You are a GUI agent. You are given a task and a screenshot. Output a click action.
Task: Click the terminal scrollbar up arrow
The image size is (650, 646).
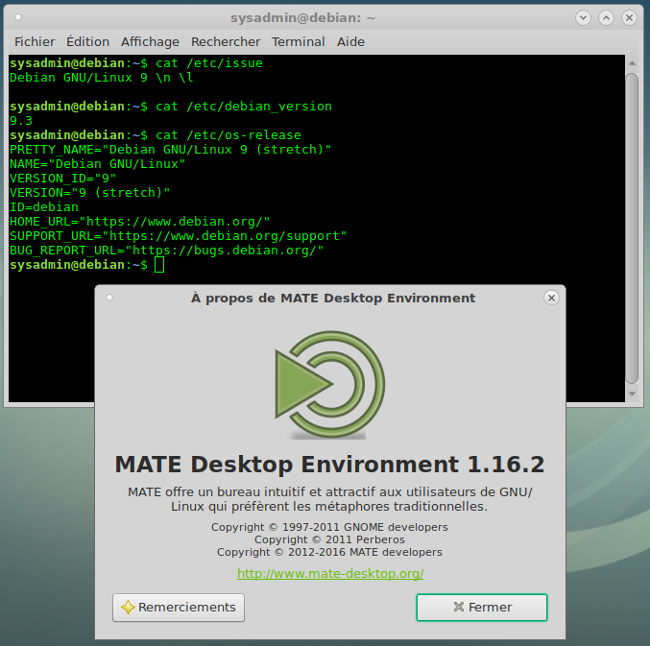tap(632, 63)
